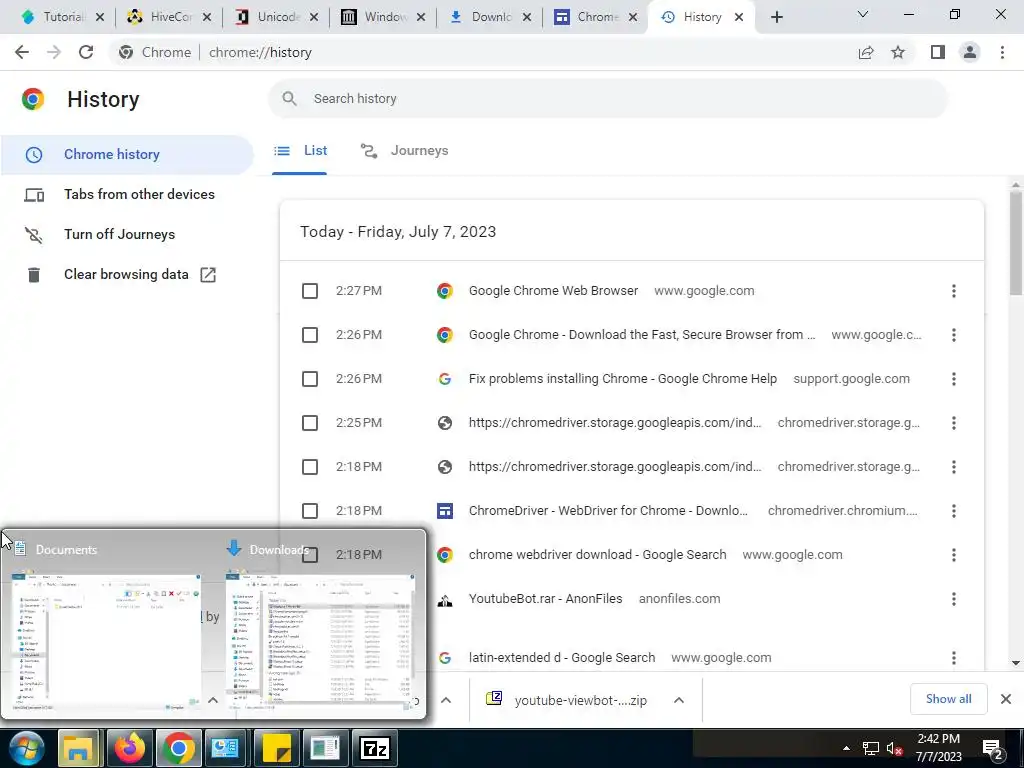Click the Chrome logo beside History heading
This screenshot has width=1024, height=768.
33,99
